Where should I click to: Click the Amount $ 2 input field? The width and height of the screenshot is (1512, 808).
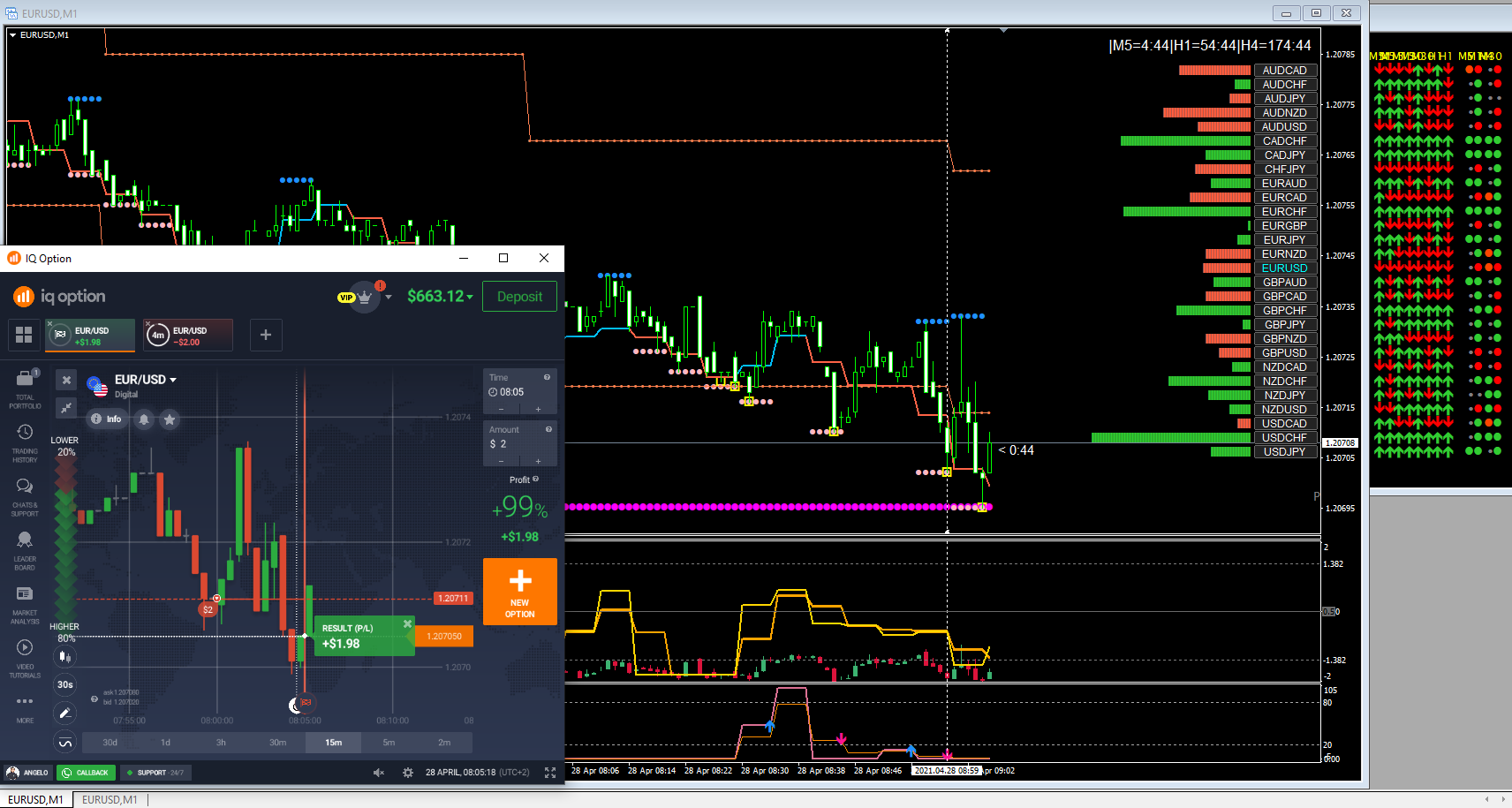520,444
